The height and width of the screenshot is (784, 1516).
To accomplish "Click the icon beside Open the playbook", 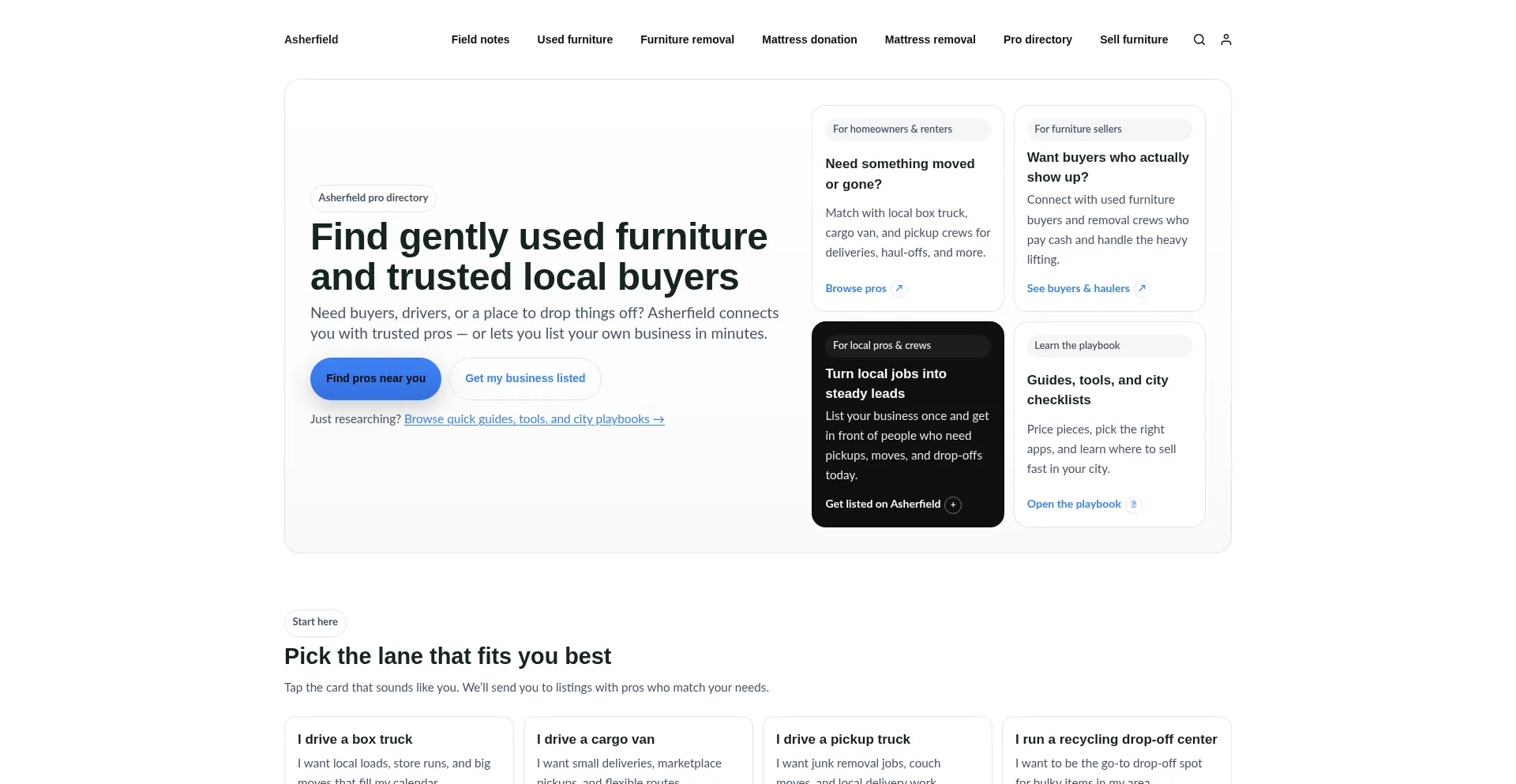I will tap(1133, 505).
